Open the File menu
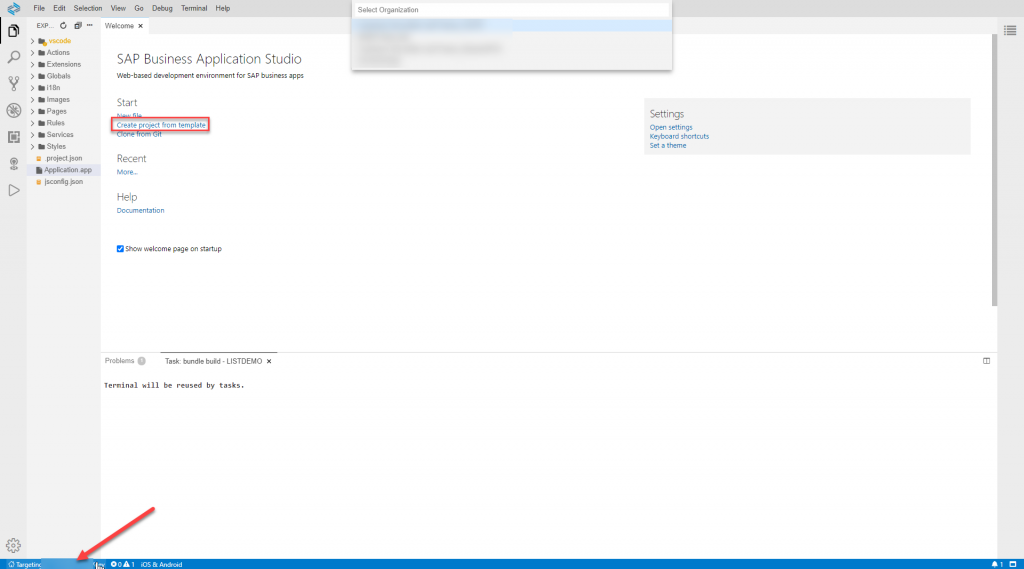Viewport: 1024px width, 569px height. coord(39,8)
